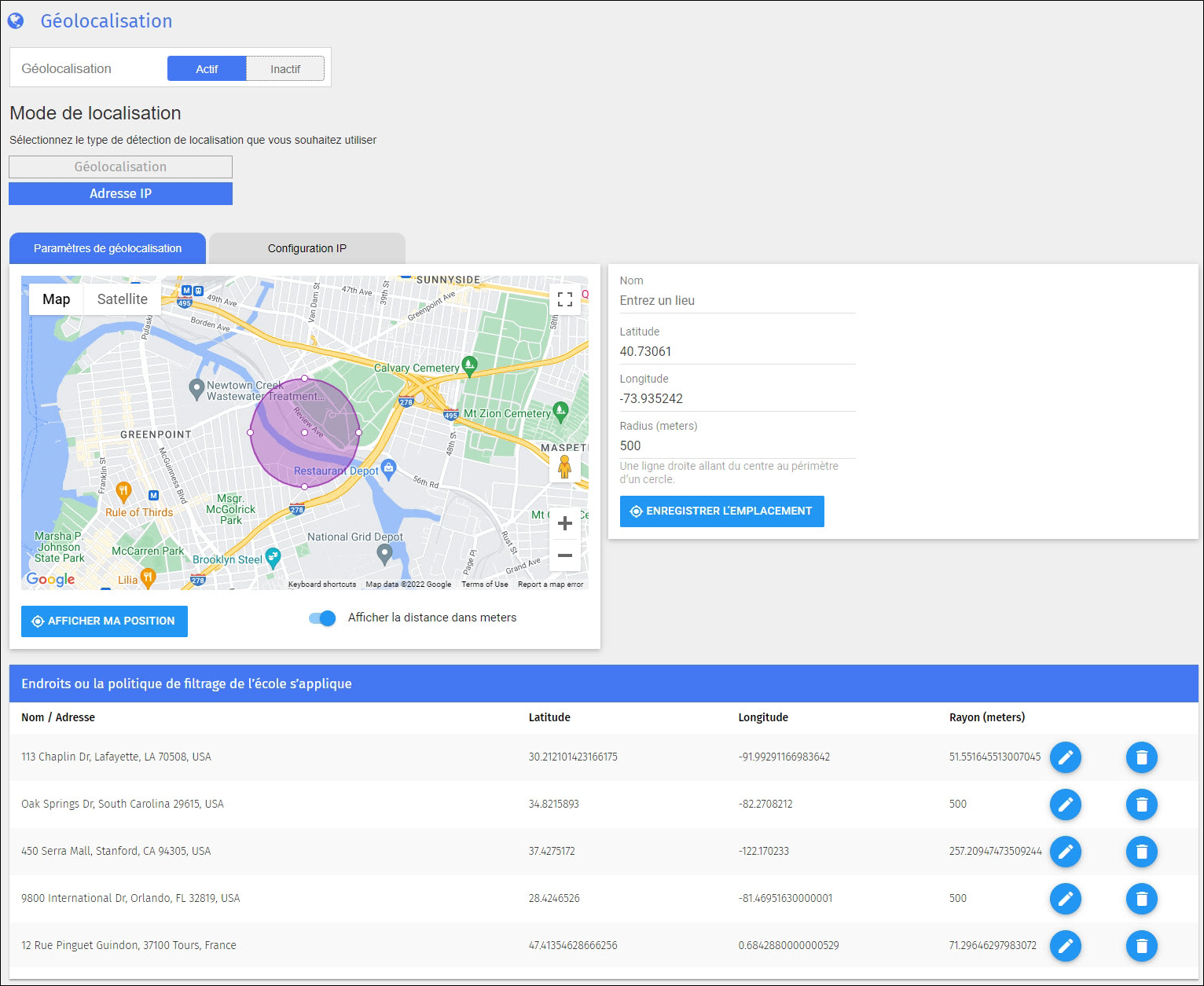Delete the Oak Springs Dr location

1141,805
